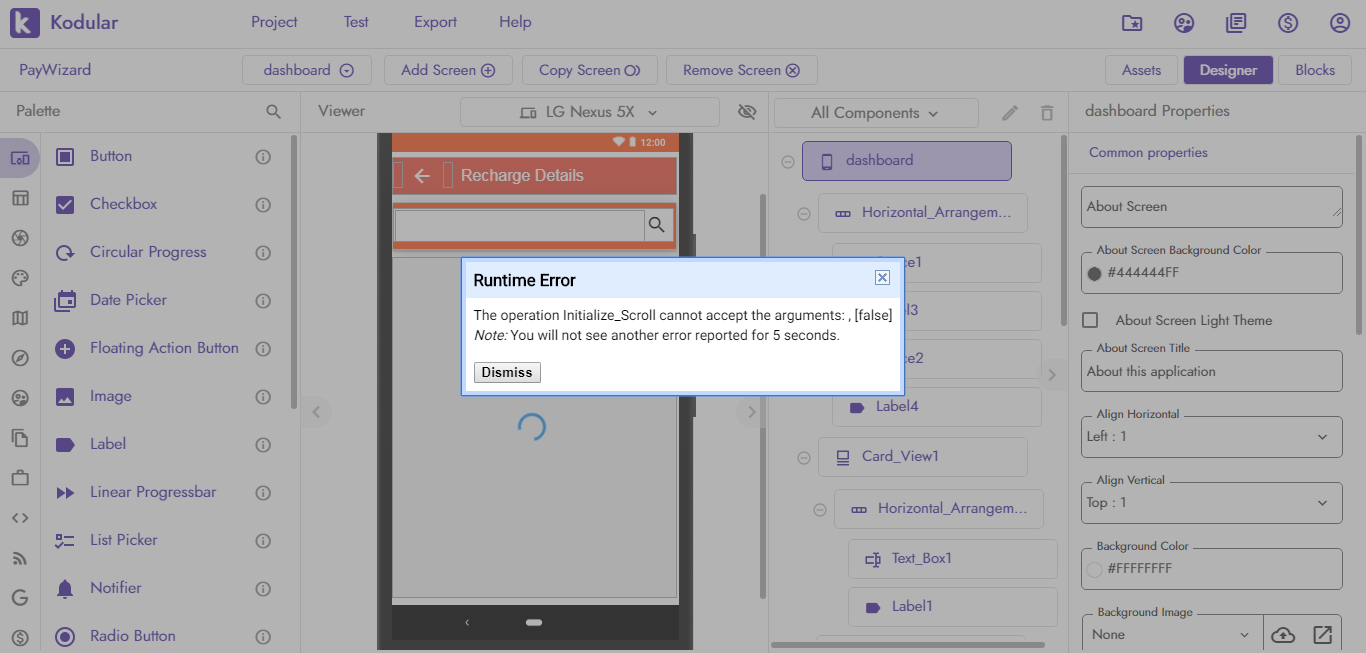This screenshot has height=653, width=1366.
Task: Click the Kodular logo icon
Action: click(x=25, y=22)
